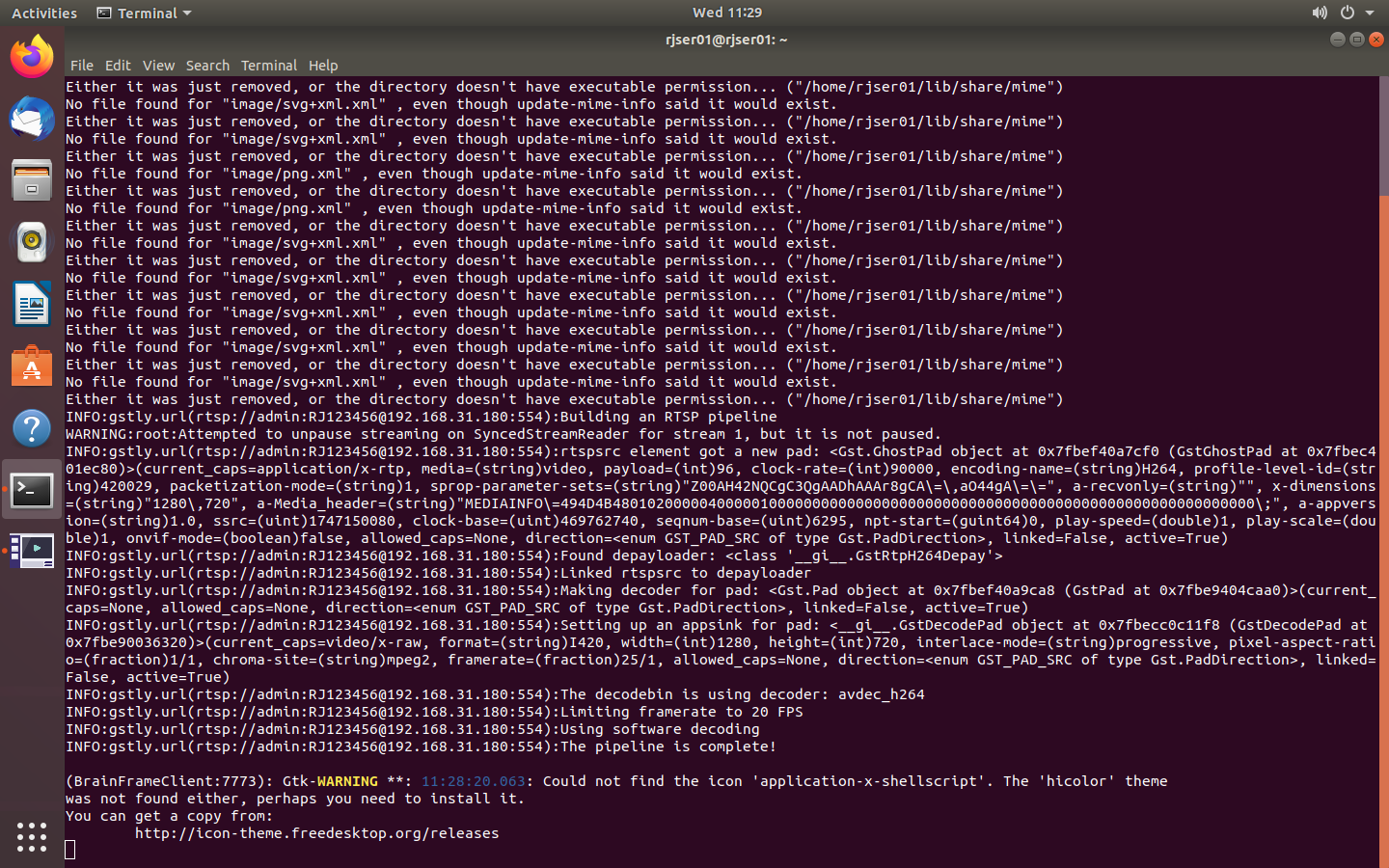Viewport: 1389px width, 868px height.
Task: Click the Gtk-WARNING text
Action: click(x=330, y=781)
